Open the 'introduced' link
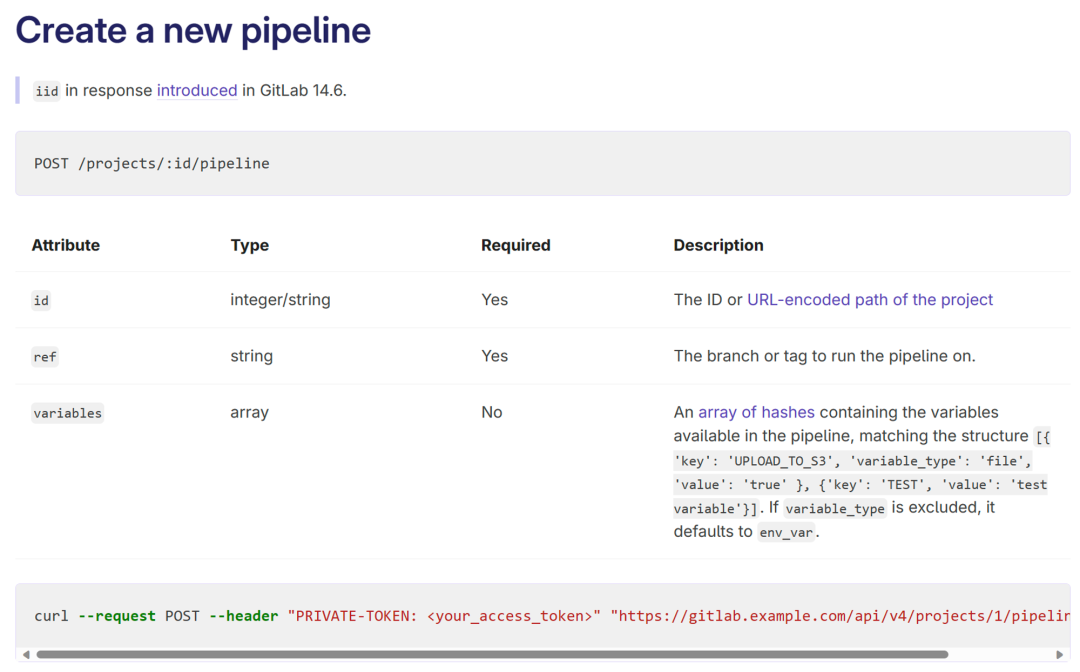Viewport: 1080px width, 672px height. pyautogui.click(x=197, y=90)
